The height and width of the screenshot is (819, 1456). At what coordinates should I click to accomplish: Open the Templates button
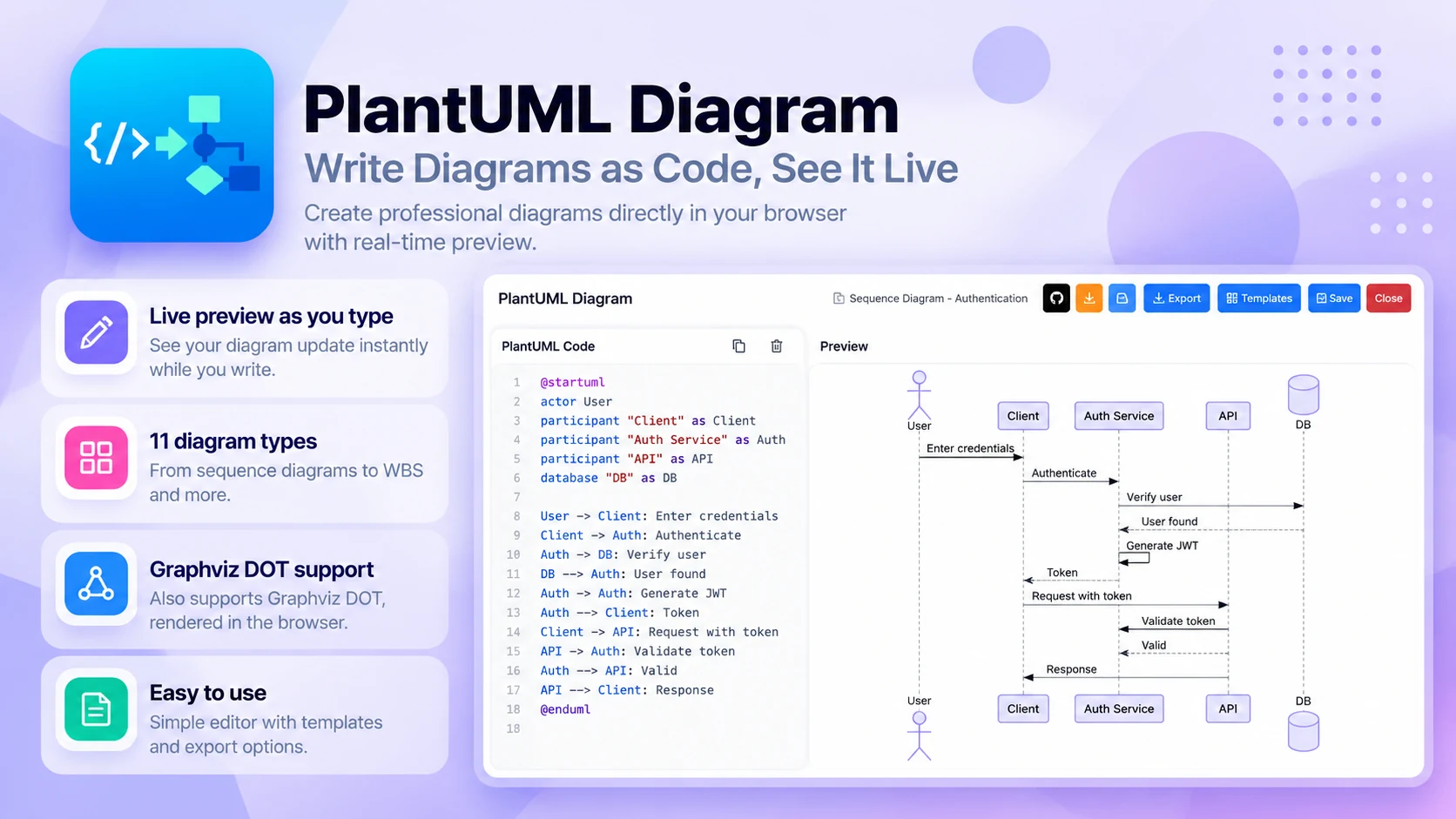point(1259,299)
